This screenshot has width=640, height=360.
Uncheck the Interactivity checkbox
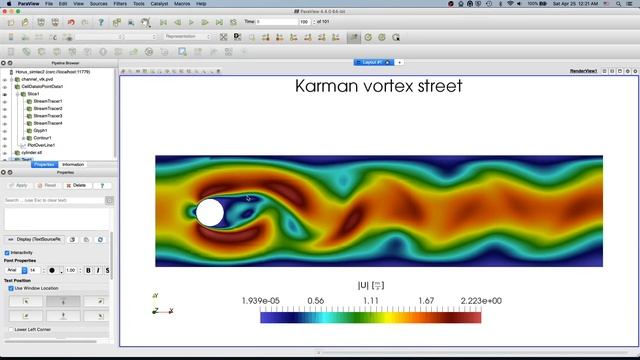(x=7, y=253)
